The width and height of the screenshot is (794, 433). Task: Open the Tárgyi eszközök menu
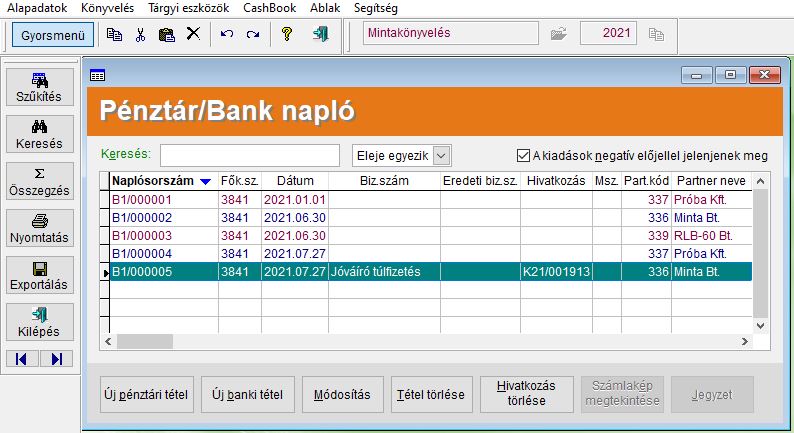tap(188, 8)
